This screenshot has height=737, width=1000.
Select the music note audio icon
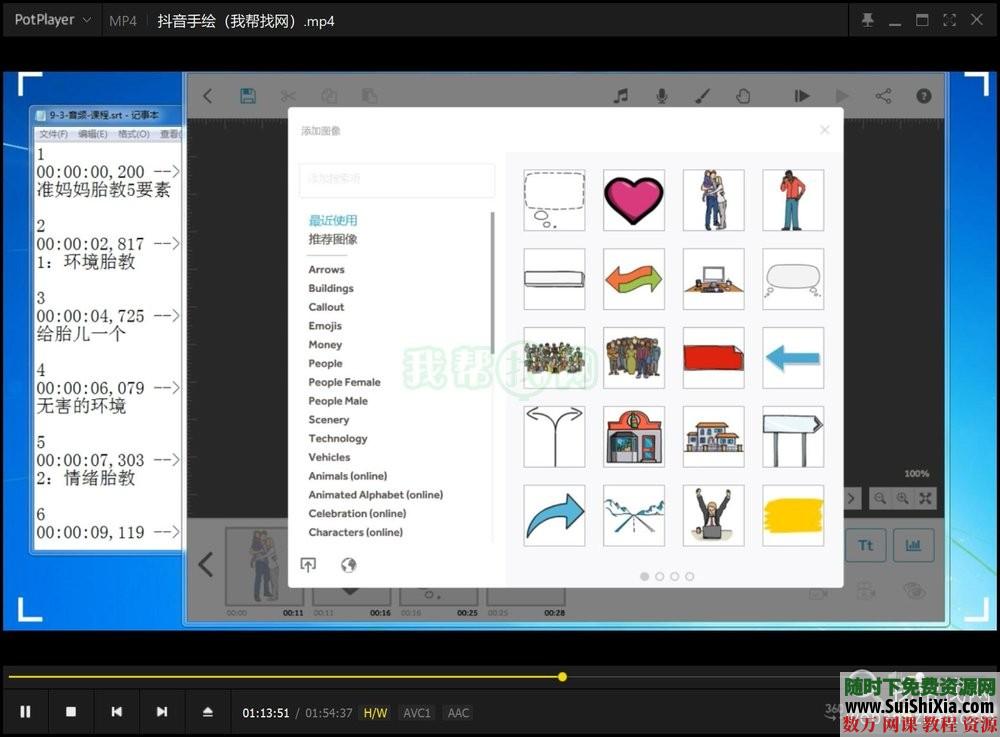point(620,95)
